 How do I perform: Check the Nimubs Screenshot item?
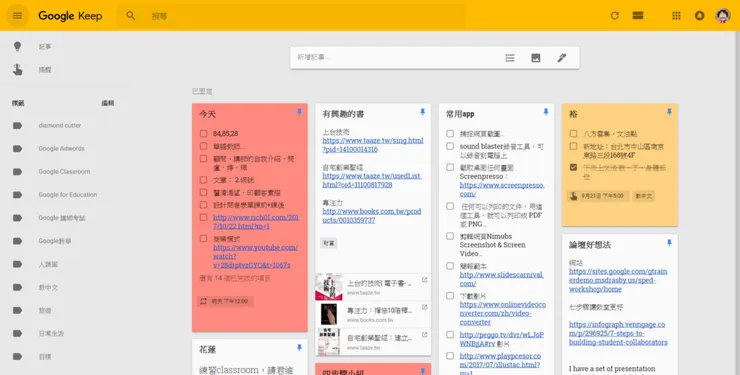[x=450, y=236]
